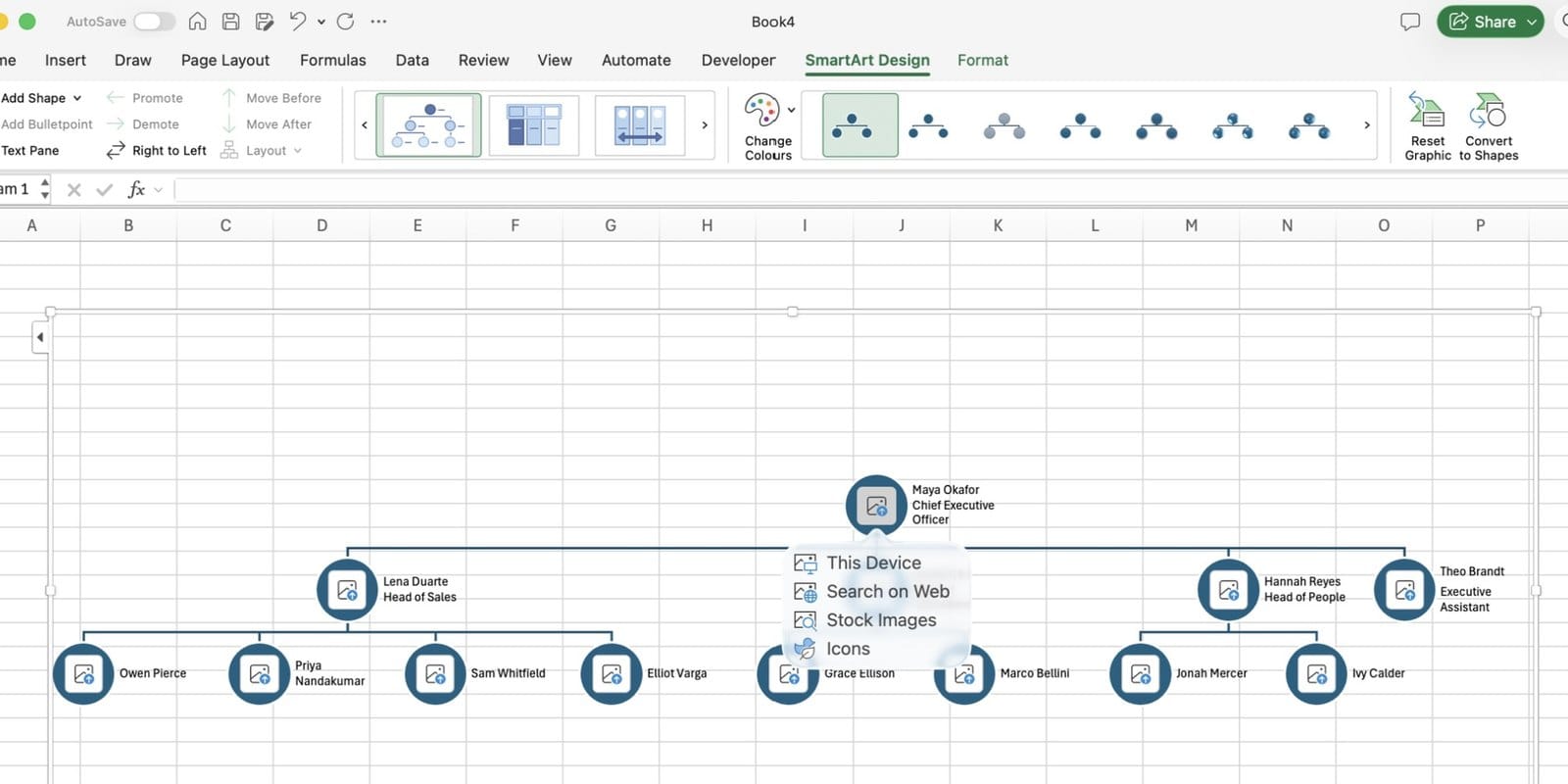This screenshot has width=1568, height=784.
Task: Expand the SmartArt text pane side arrow
Action: pyautogui.click(x=40, y=337)
